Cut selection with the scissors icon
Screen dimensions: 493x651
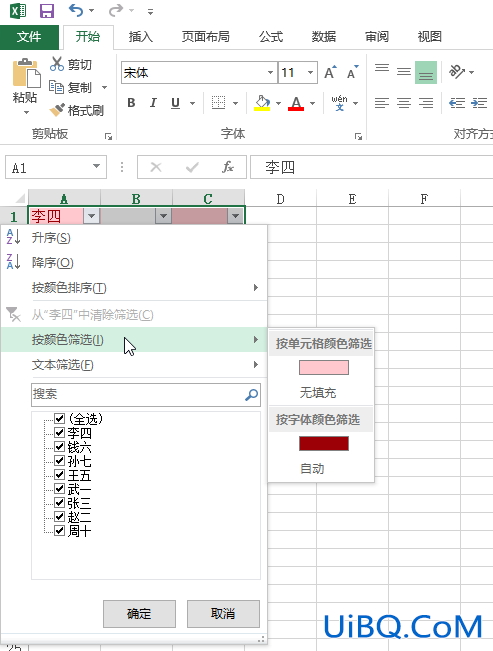[x=57, y=64]
